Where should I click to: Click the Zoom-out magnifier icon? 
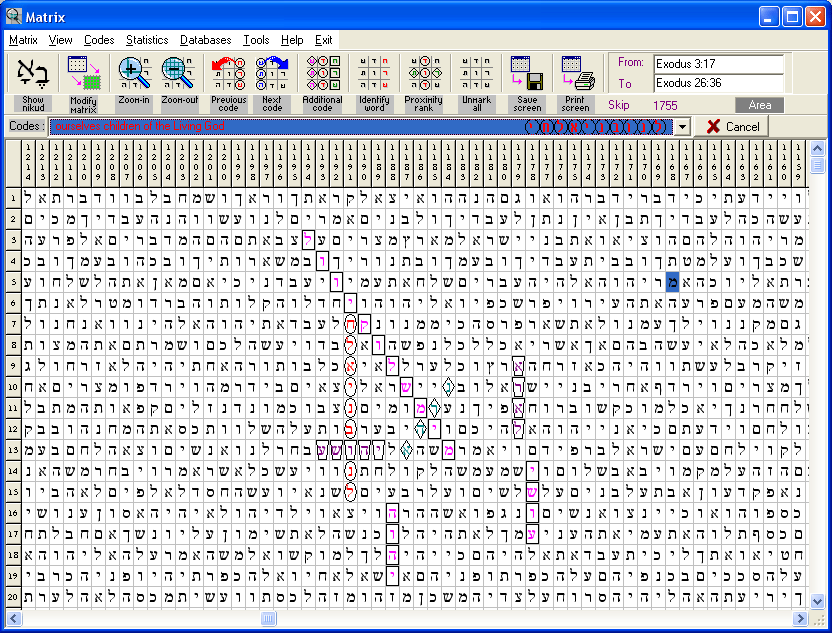pos(179,73)
